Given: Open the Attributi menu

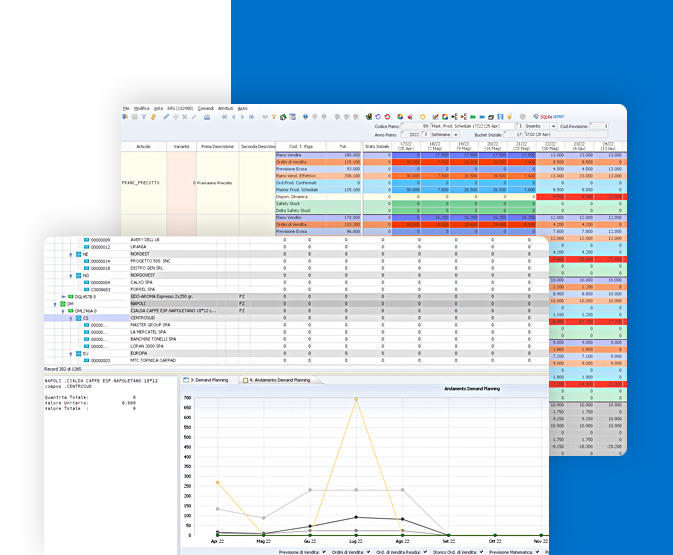Looking at the screenshot, I should click(x=226, y=109).
